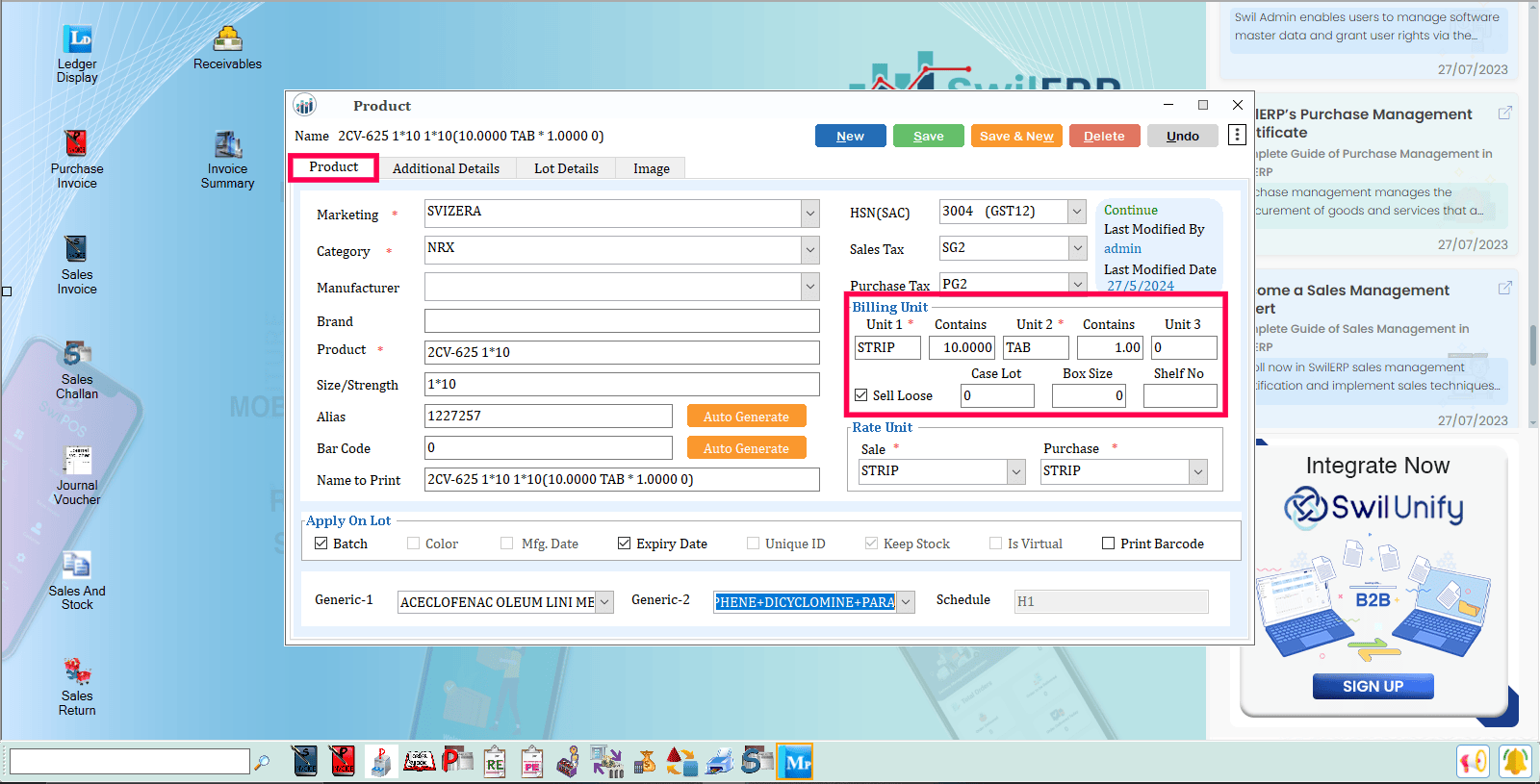
Task: Open the Purchase rate unit dropdown
Action: click(1198, 471)
